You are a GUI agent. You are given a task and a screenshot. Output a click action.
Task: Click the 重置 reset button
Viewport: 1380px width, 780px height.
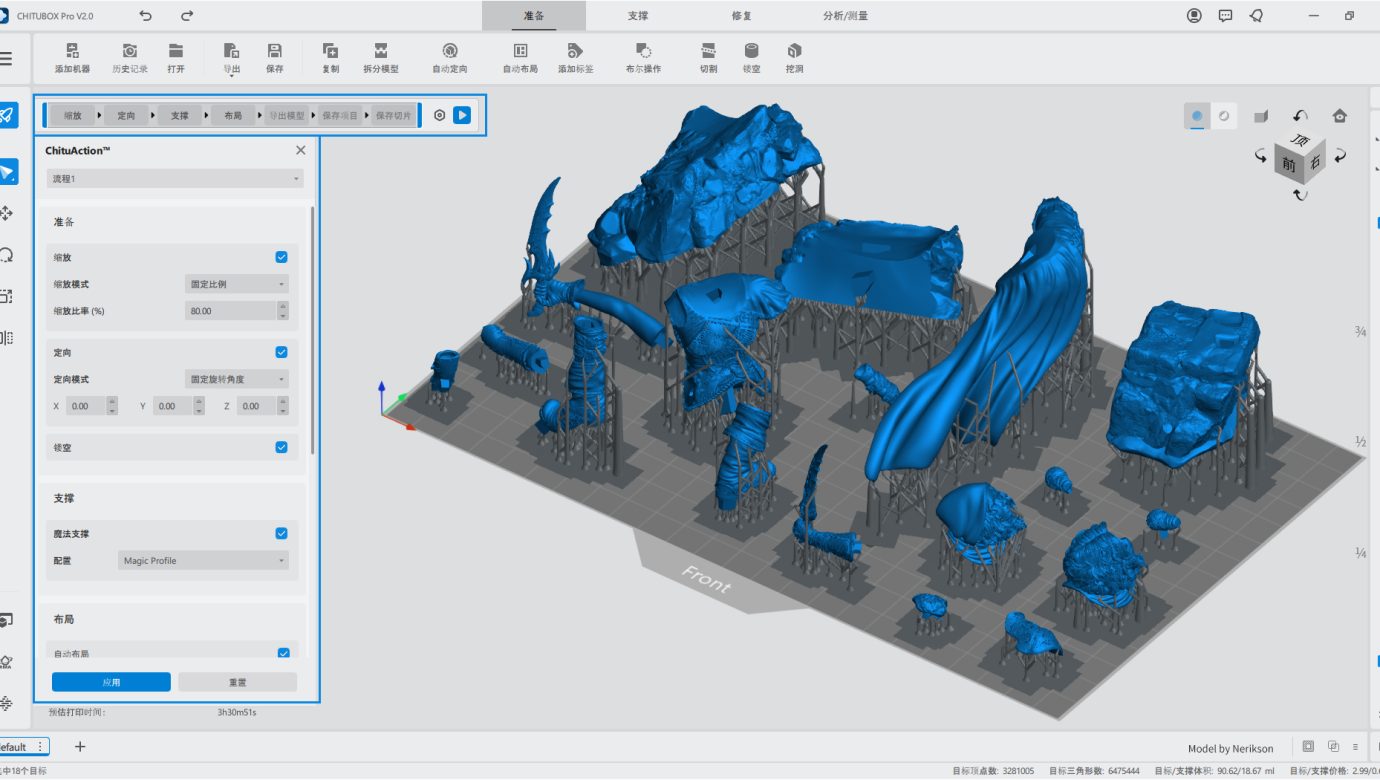(237, 682)
